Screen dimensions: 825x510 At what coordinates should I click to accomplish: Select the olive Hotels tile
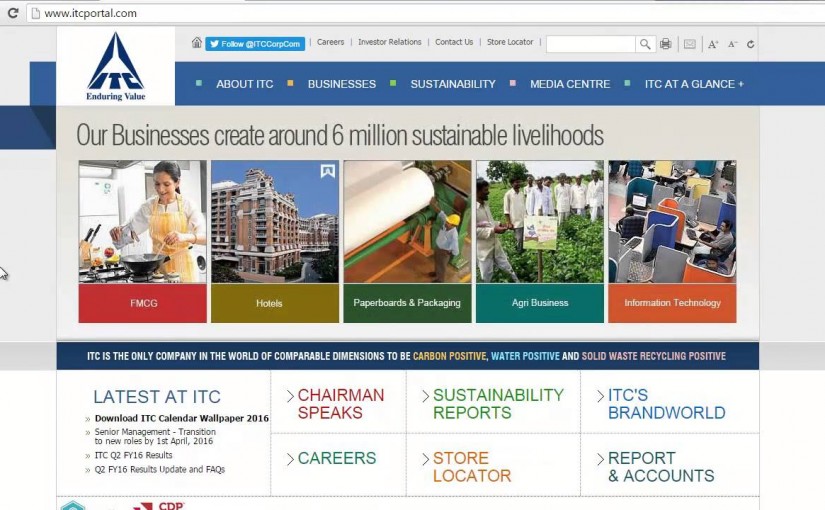click(275, 303)
